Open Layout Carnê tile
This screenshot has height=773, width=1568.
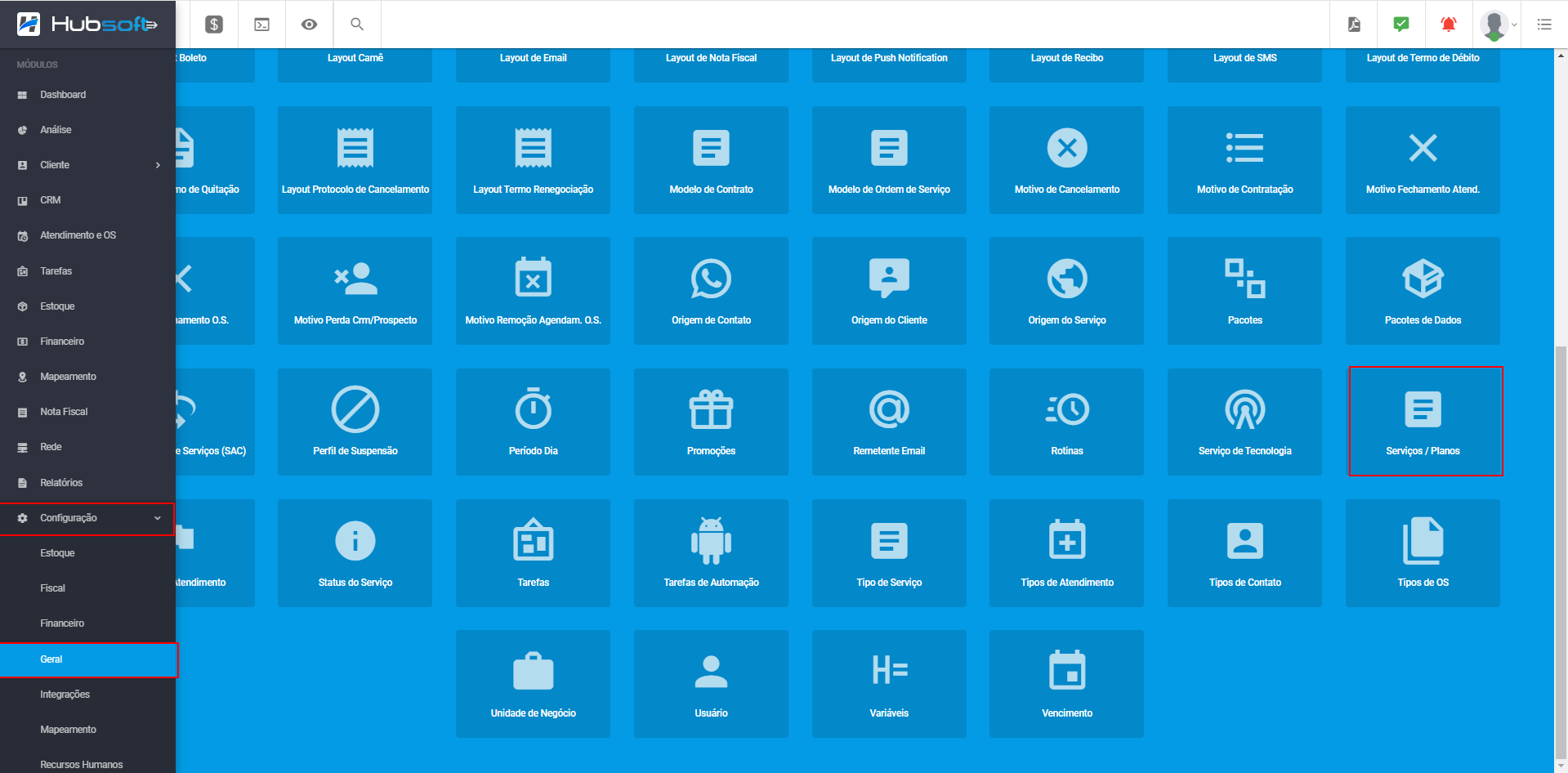click(x=355, y=65)
